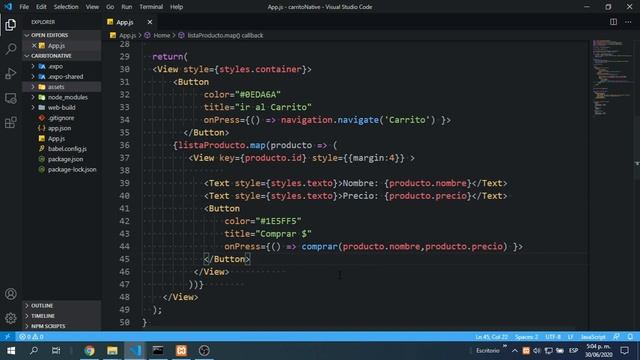
Task: Click the Visual Studio Code taskbar icon
Action: (x=135, y=351)
